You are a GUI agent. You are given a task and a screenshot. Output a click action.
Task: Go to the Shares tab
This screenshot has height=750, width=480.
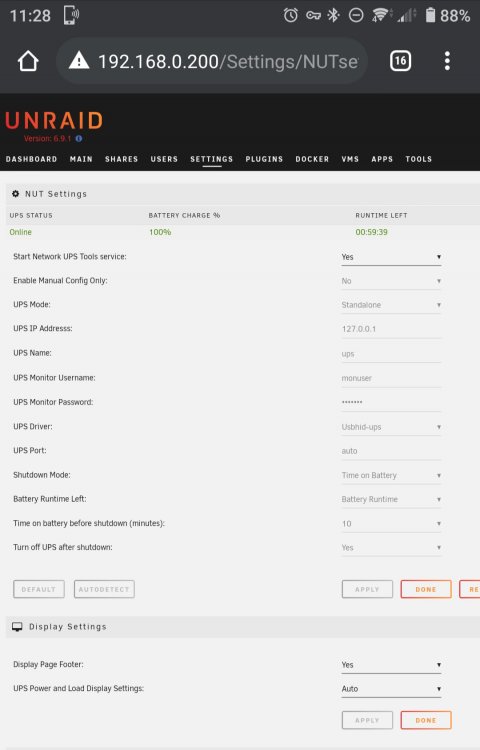(121, 159)
